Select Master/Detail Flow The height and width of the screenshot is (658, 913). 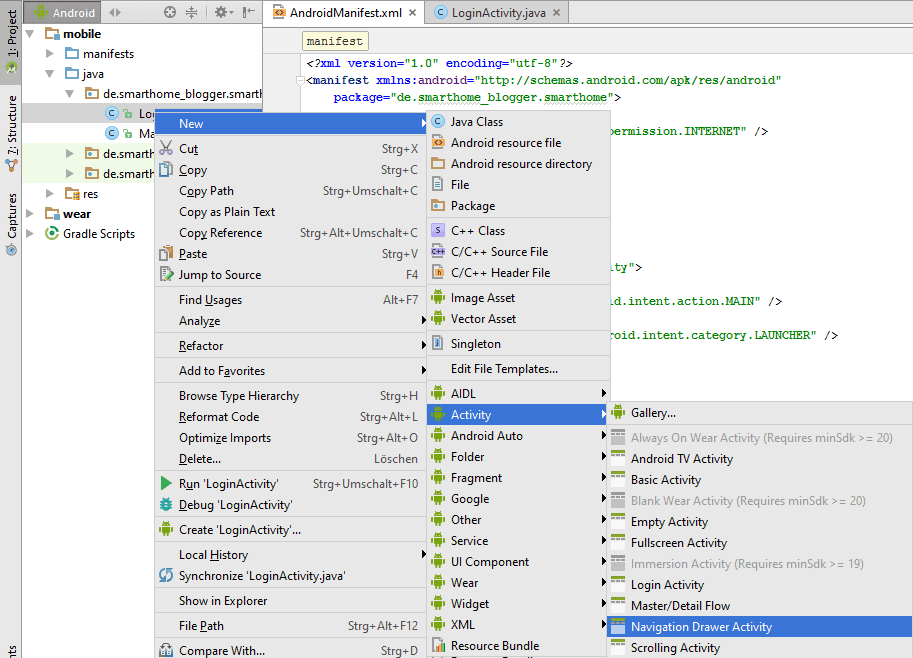pyautogui.click(x=759, y=605)
